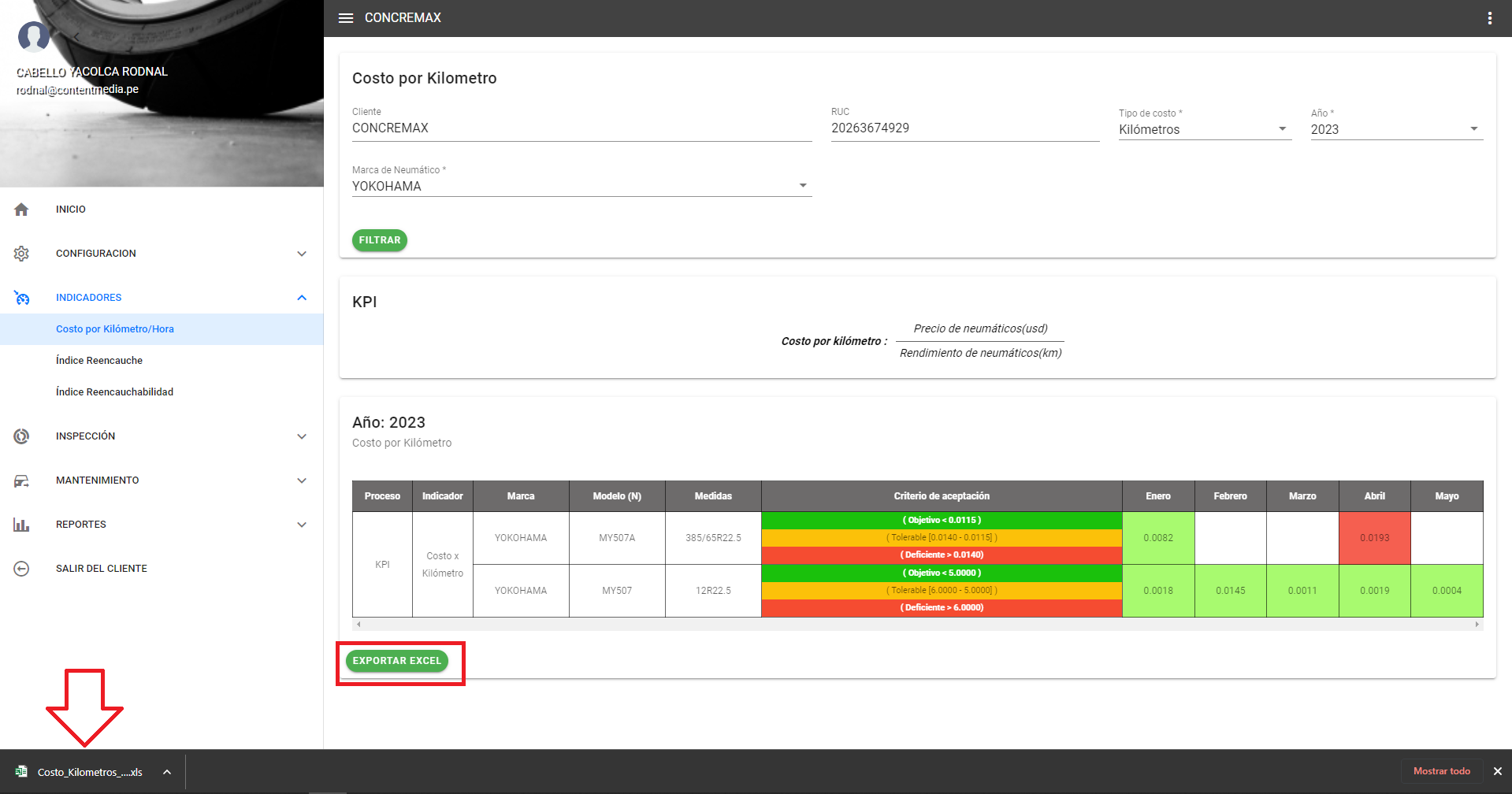1512x794 pixels.
Task: Click the speedometer icon for INDICADORES
Action: (x=21, y=298)
